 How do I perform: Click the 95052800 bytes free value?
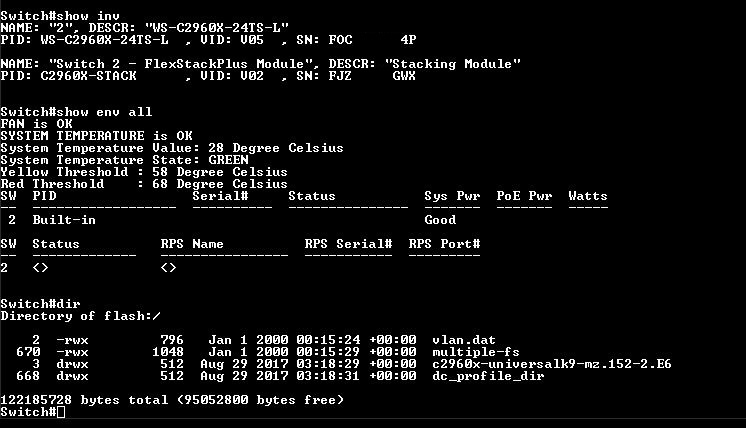tap(216, 400)
